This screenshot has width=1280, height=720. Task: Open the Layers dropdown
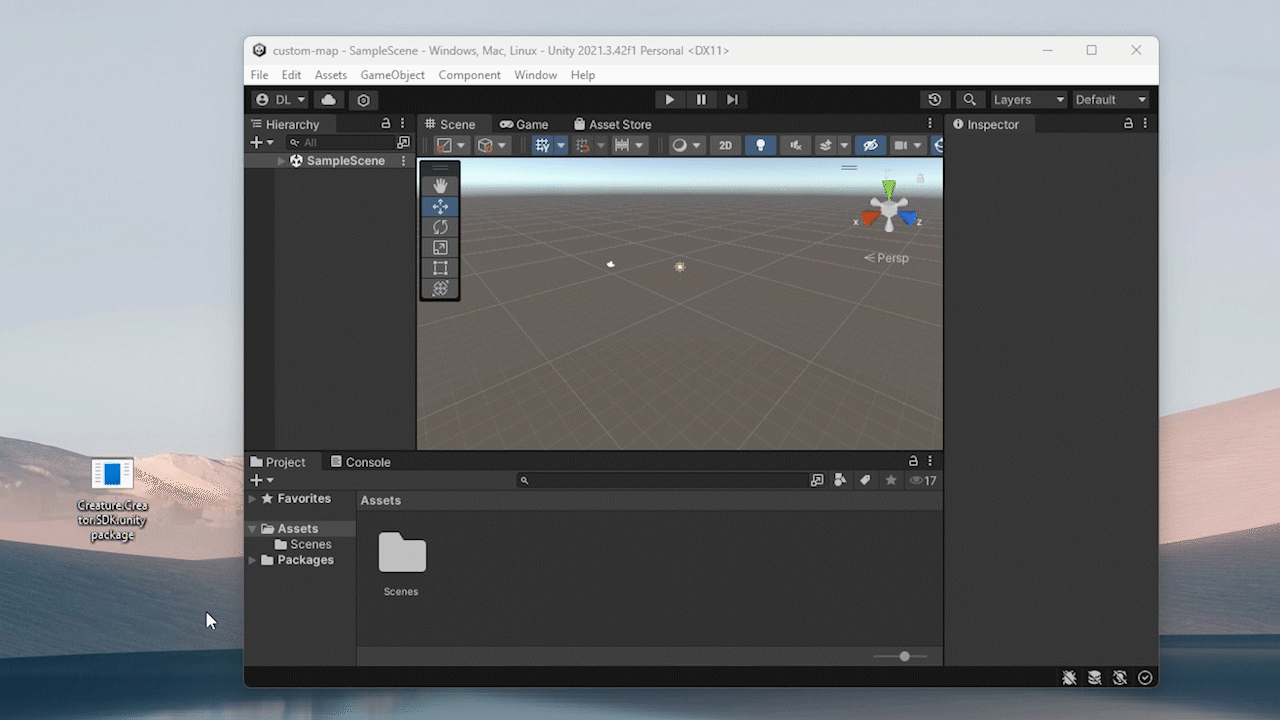(x=1028, y=100)
